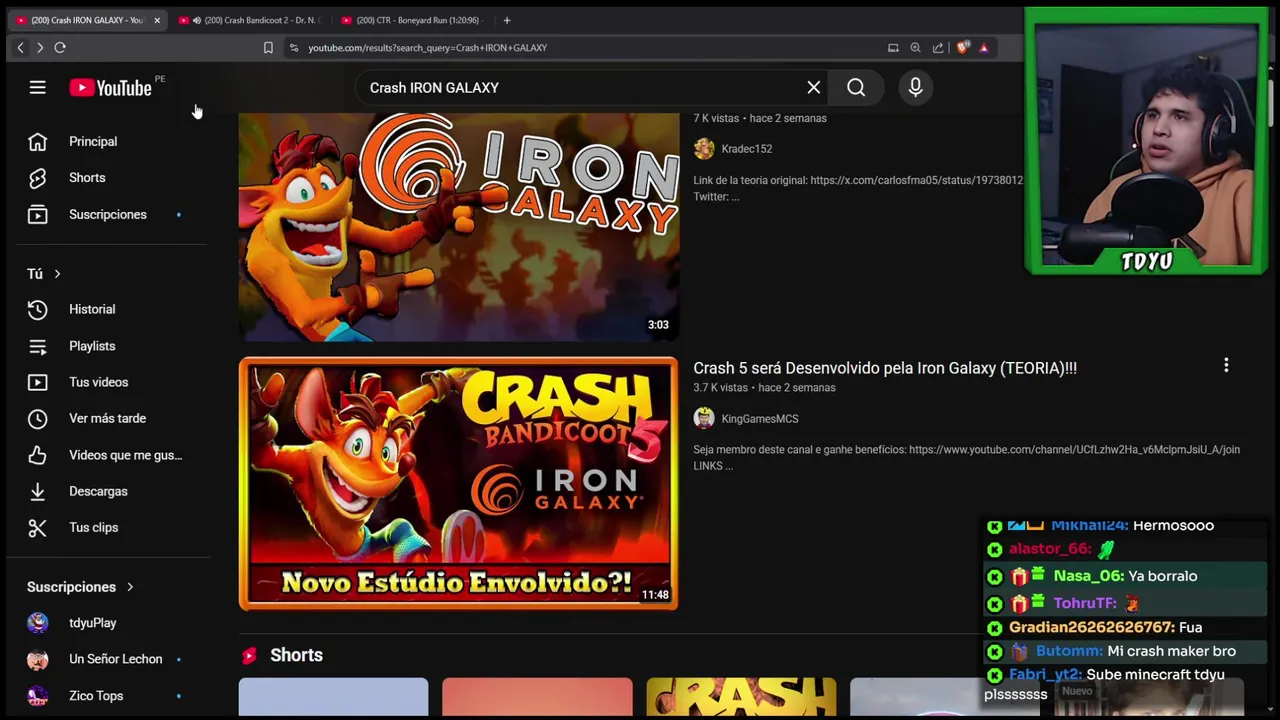
Task: Click the Principal home icon
Action: pos(37,141)
